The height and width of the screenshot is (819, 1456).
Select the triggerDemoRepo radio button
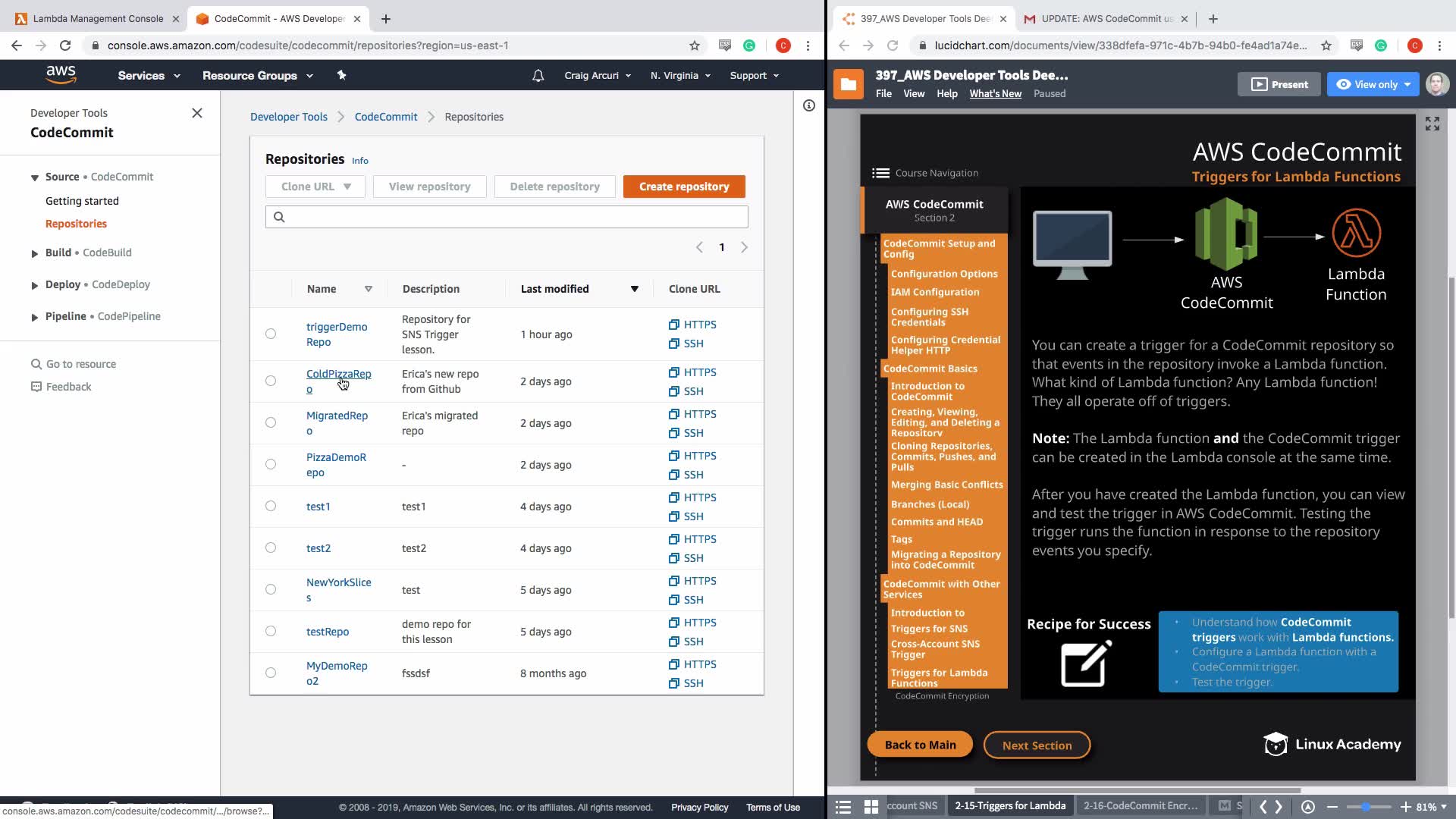[271, 334]
